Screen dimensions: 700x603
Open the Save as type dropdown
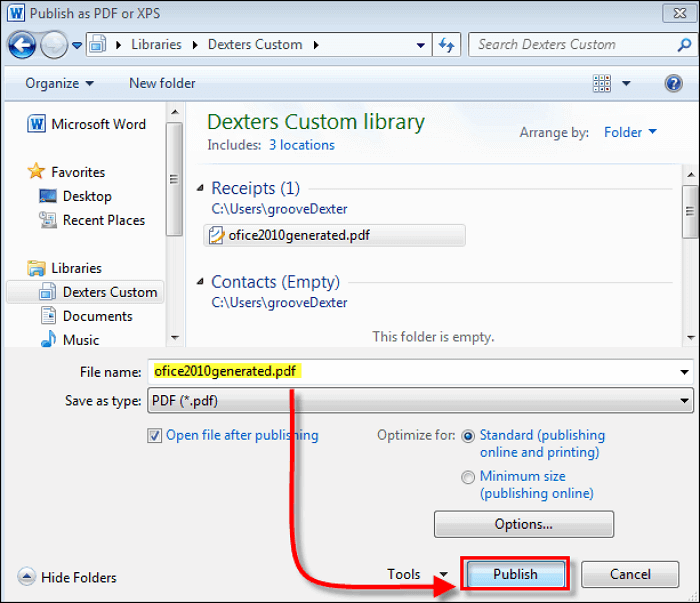tap(420, 401)
